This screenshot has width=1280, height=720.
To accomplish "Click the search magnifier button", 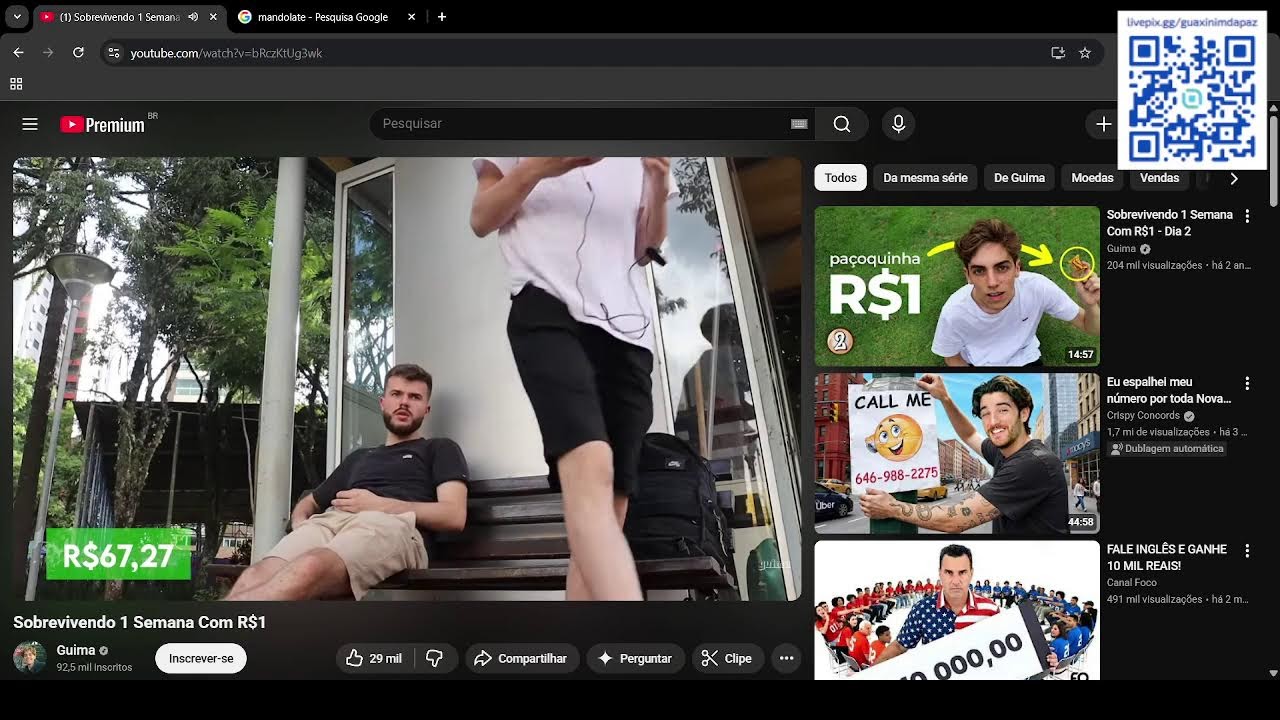I will (842, 124).
